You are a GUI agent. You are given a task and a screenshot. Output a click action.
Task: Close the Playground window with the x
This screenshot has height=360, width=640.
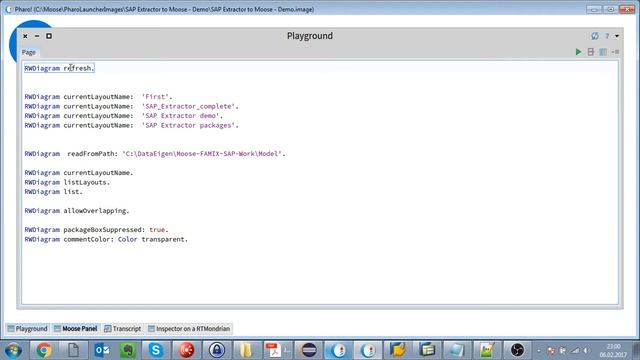[x=25, y=36]
